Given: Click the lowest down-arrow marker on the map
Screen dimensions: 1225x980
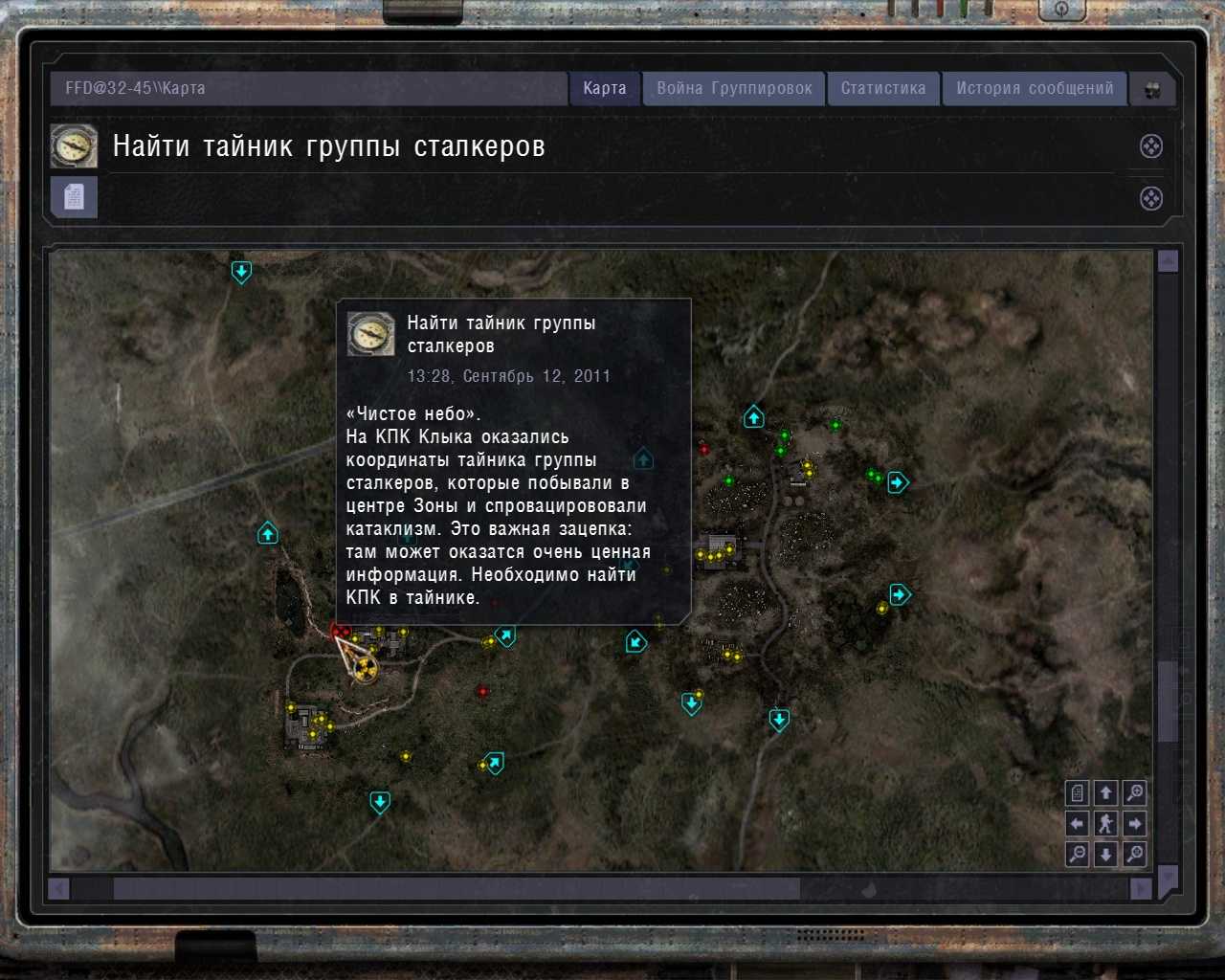Looking at the screenshot, I should pyautogui.click(x=380, y=802).
